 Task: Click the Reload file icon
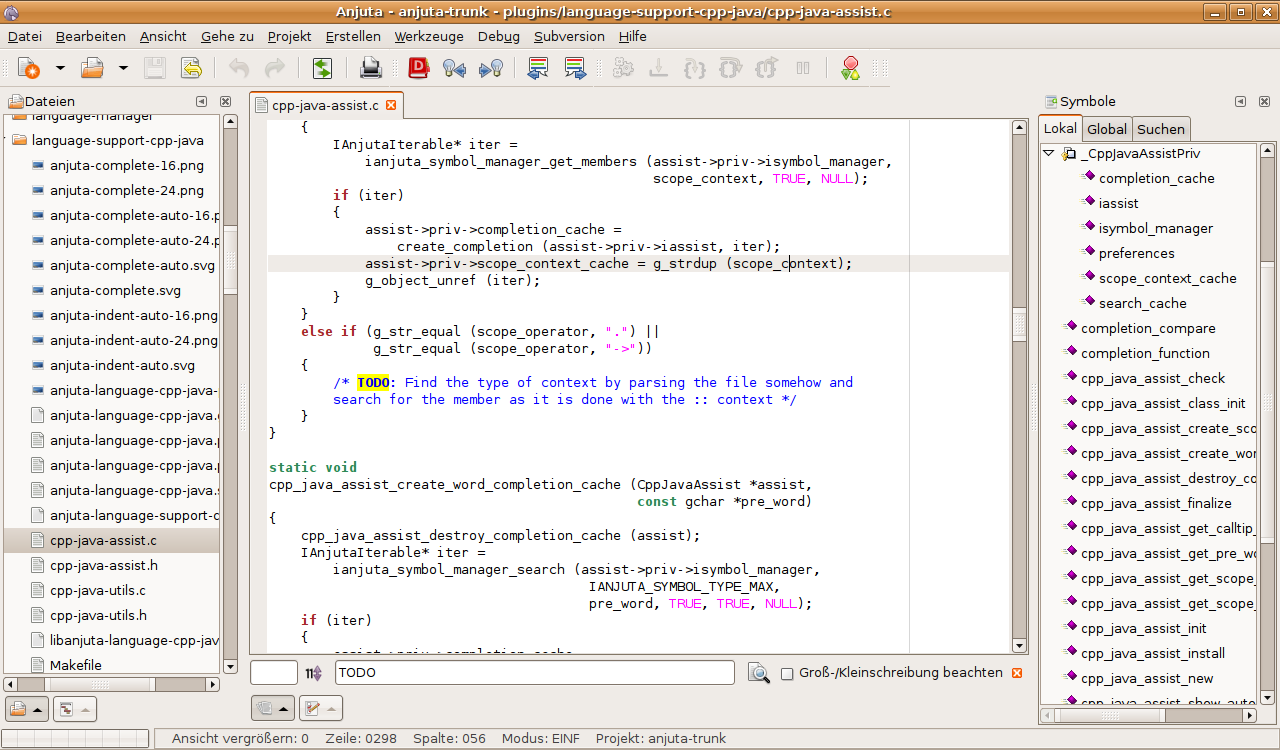pos(191,68)
